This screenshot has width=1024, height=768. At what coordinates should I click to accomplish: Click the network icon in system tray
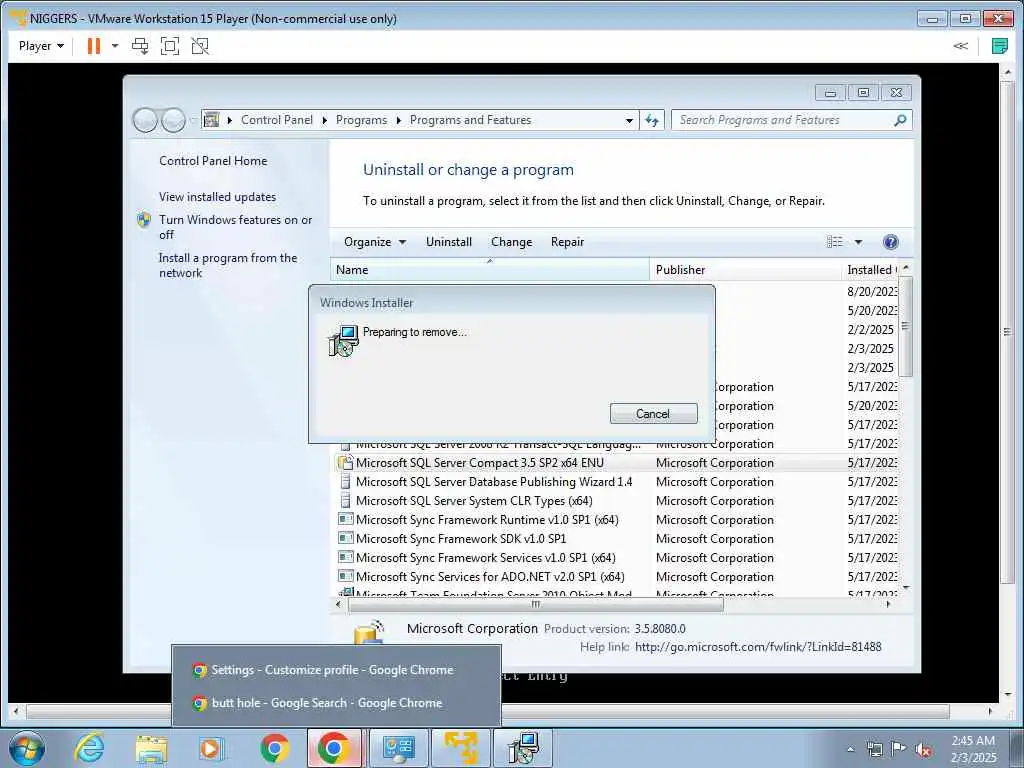874,749
